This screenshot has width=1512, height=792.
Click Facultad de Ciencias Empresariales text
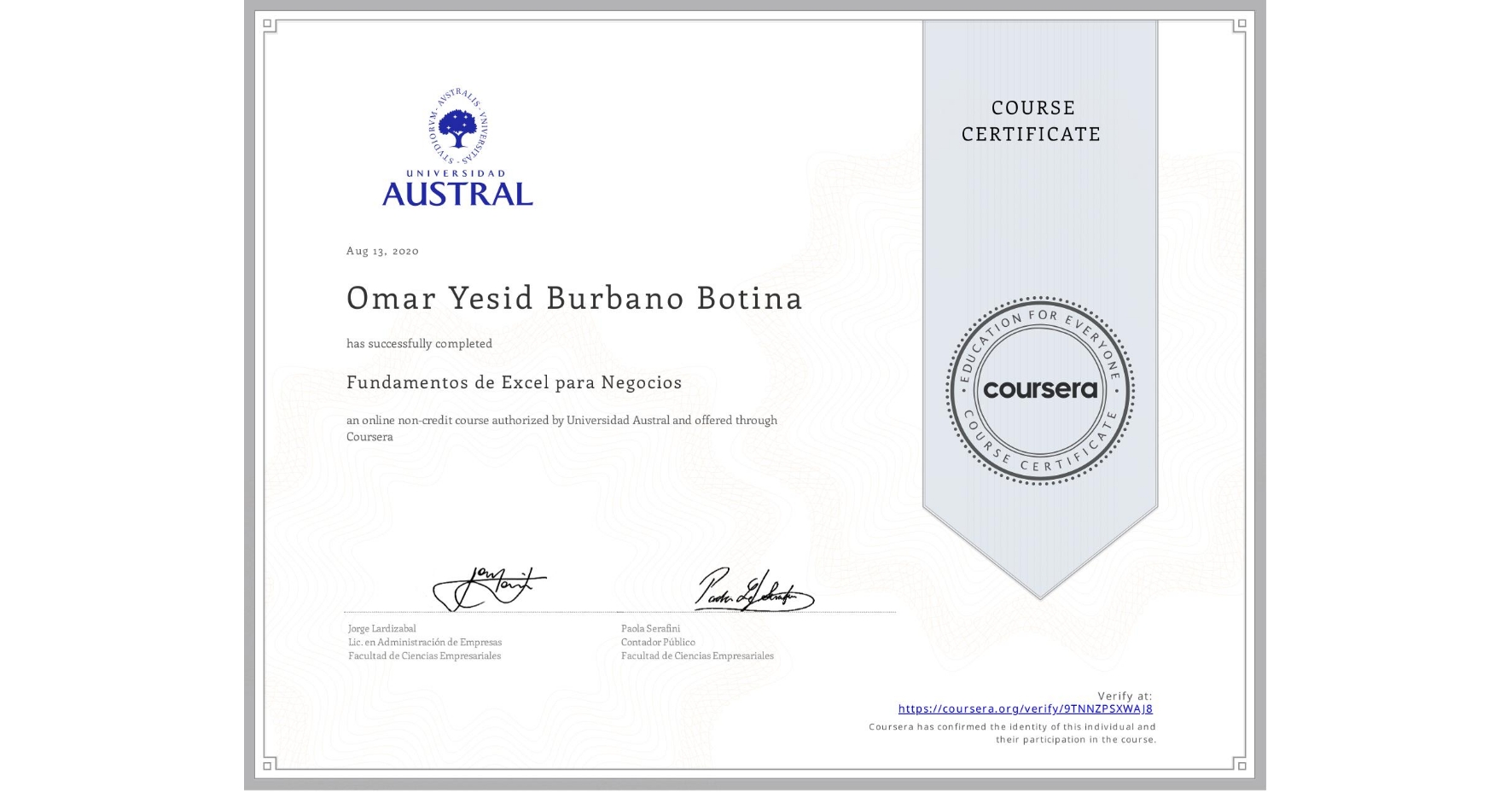(x=424, y=656)
